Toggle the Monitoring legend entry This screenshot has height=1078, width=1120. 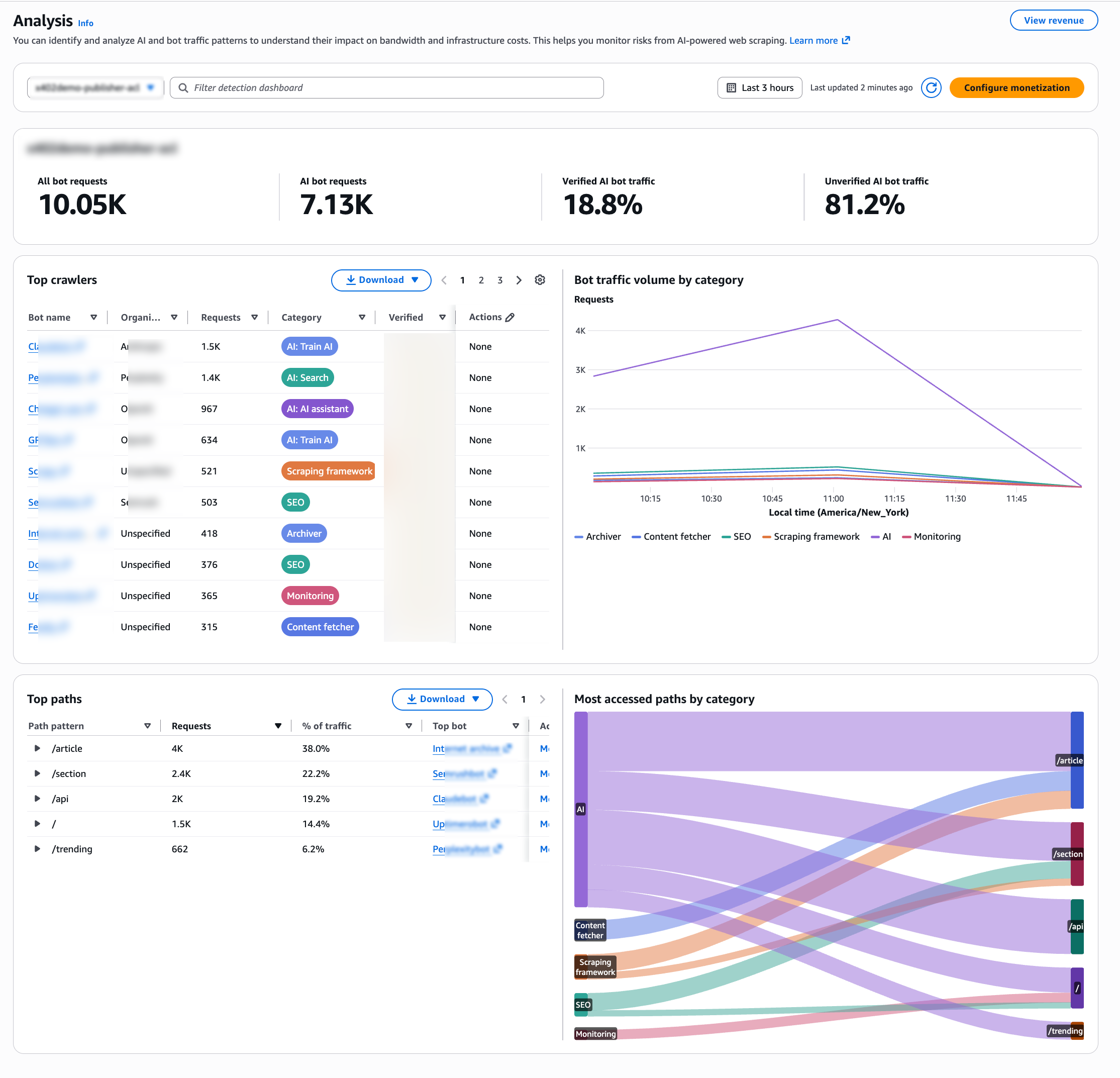coord(931,537)
